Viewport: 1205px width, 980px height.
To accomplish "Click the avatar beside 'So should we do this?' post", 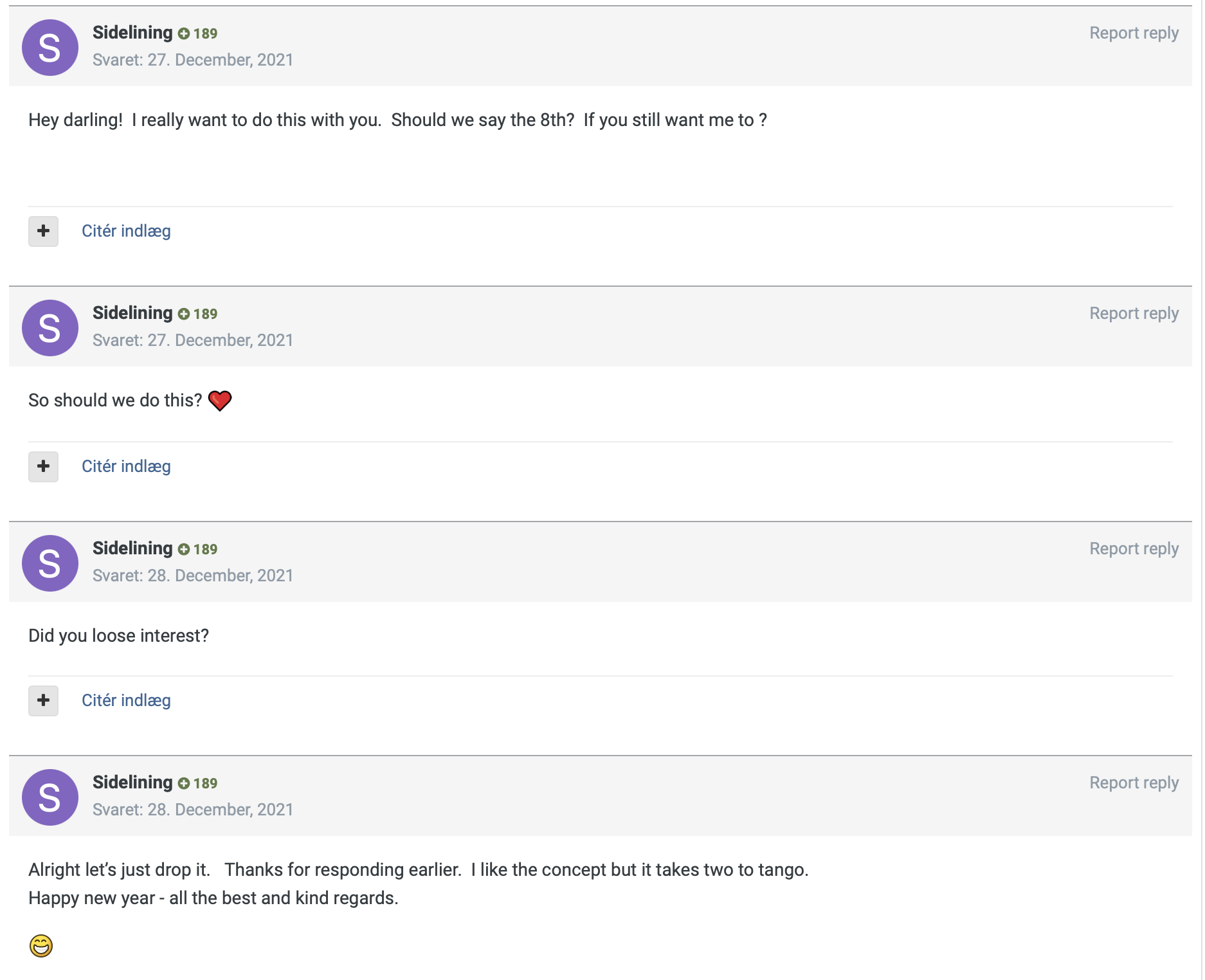I will tap(50, 328).
